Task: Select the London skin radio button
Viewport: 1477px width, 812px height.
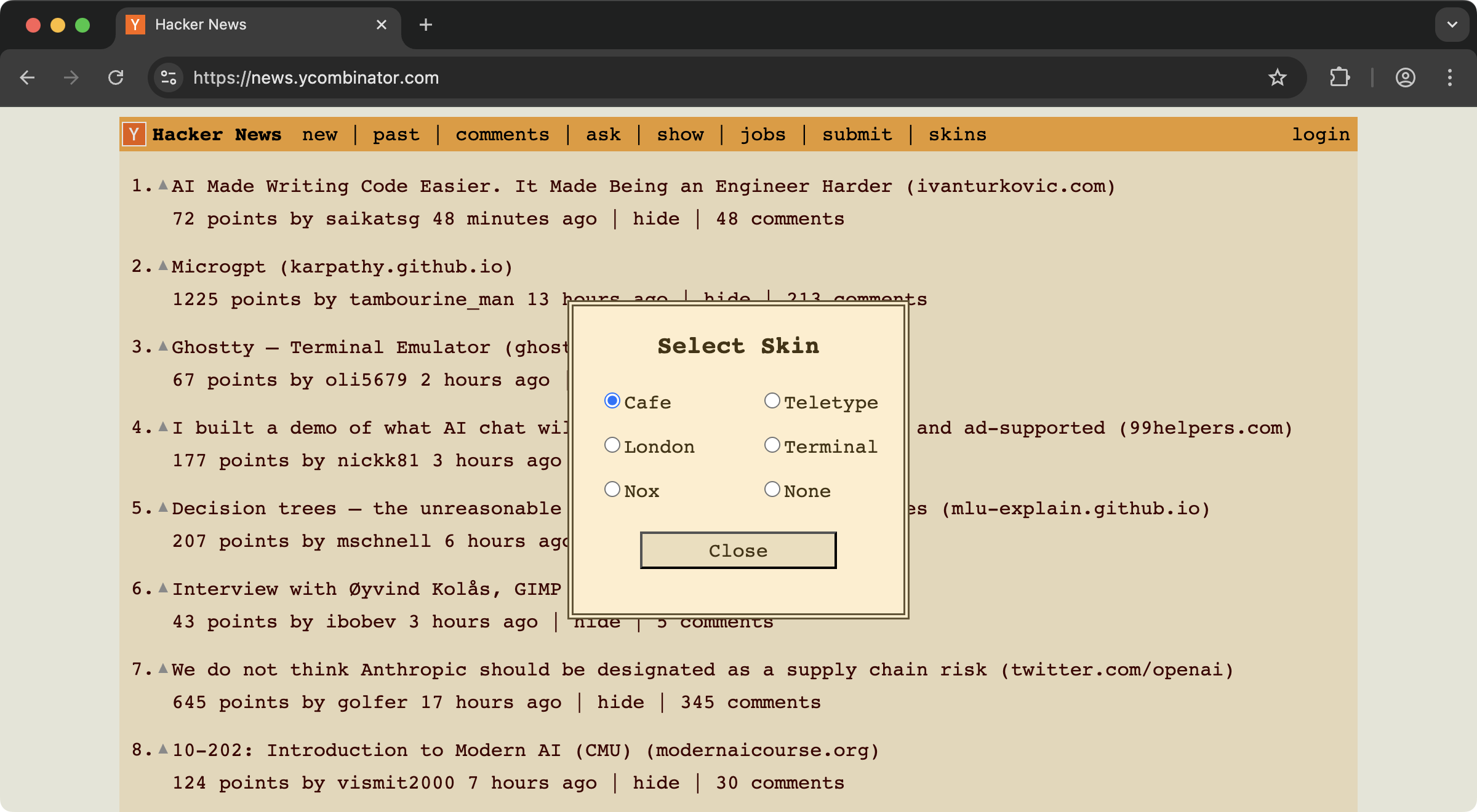Action: [x=612, y=445]
